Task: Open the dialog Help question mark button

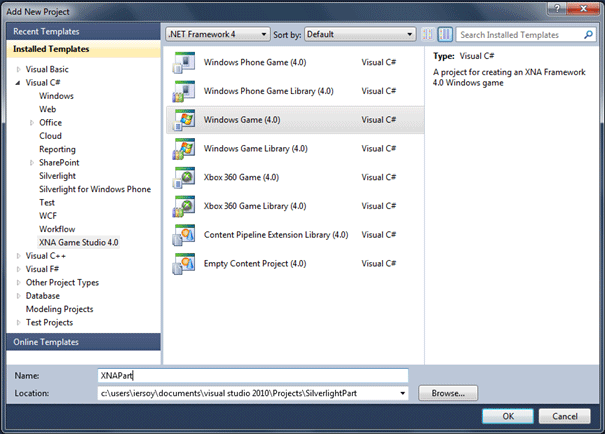Action: click(557, 8)
